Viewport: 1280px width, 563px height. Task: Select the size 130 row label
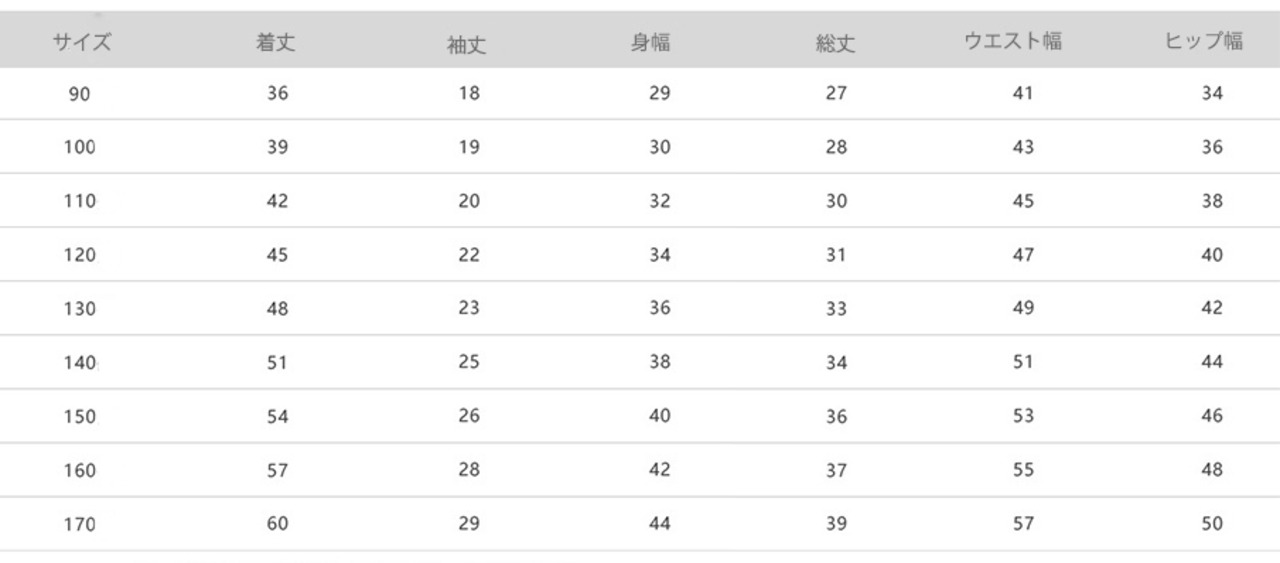coord(80,310)
